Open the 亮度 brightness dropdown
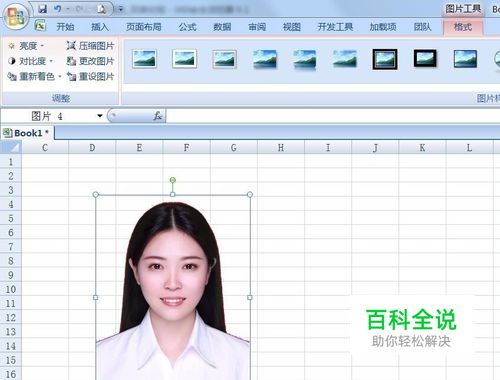This screenshot has width=500, height=380. click(x=26, y=46)
